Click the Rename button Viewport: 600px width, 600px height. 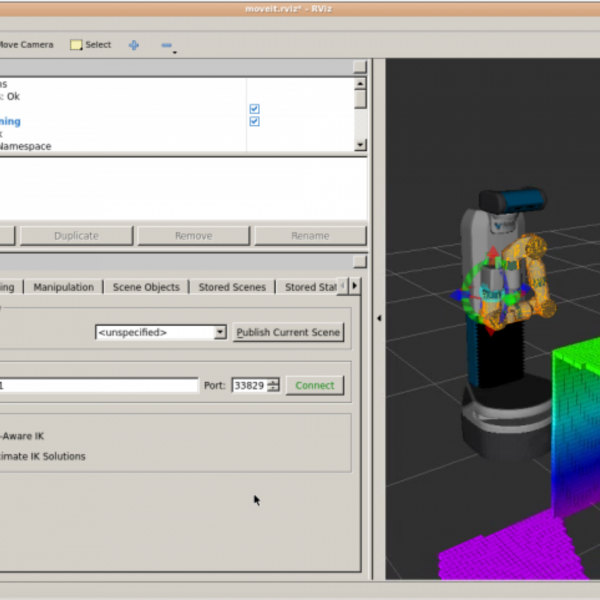310,236
